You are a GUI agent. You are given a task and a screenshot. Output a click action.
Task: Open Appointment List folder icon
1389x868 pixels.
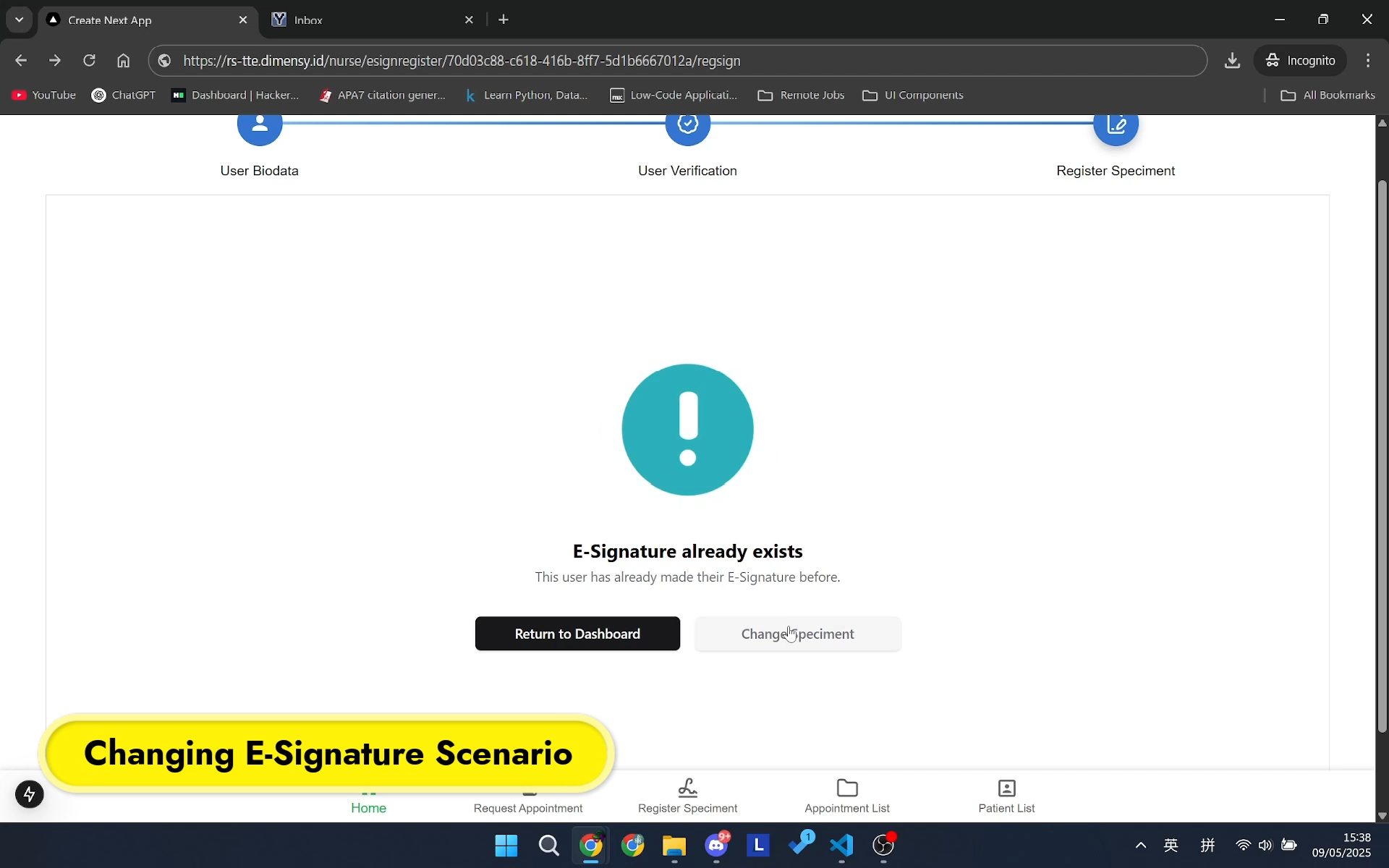point(846,788)
